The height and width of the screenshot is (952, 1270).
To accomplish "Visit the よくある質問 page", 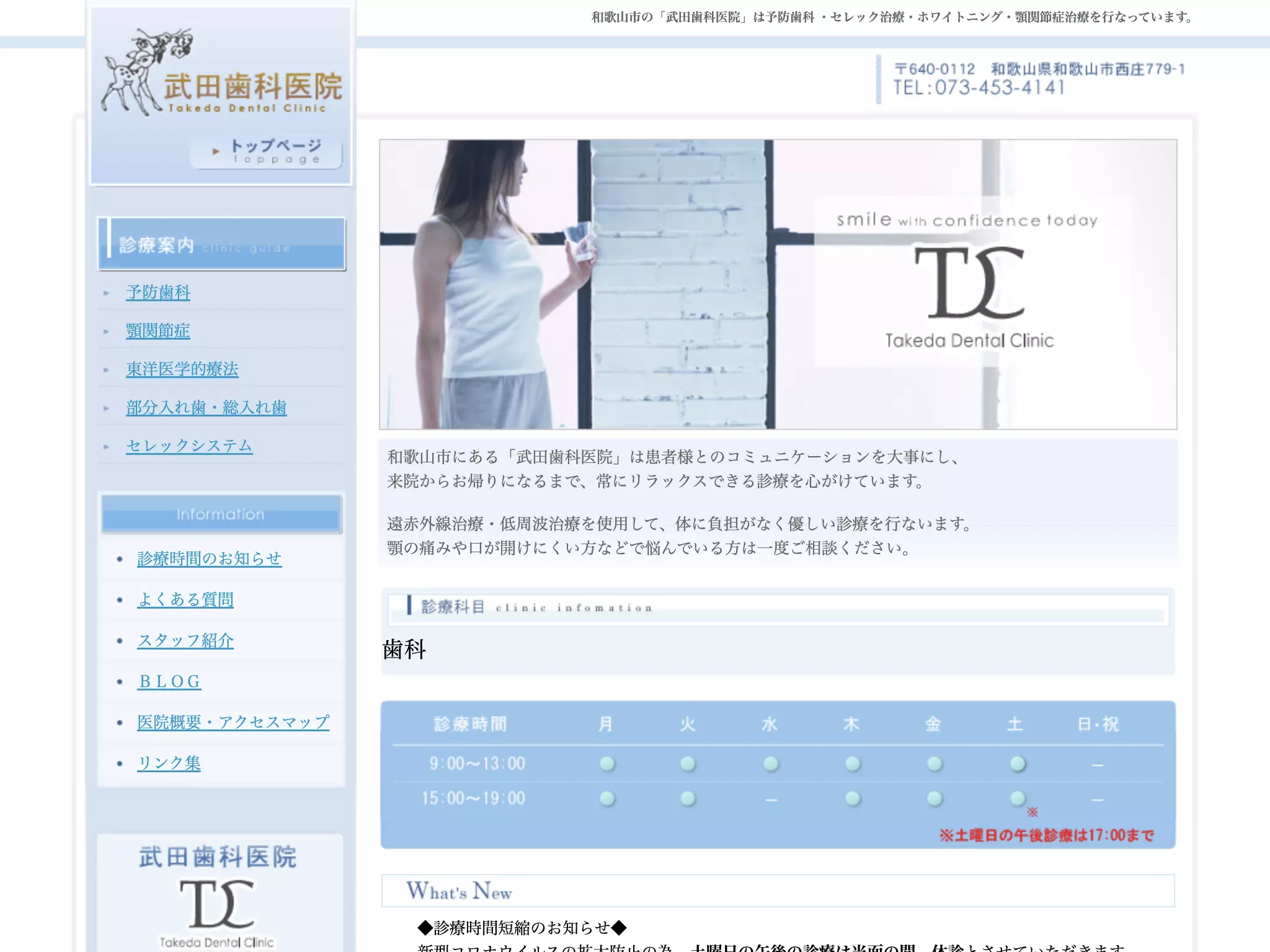I will pyautogui.click(x=185, y=599).
